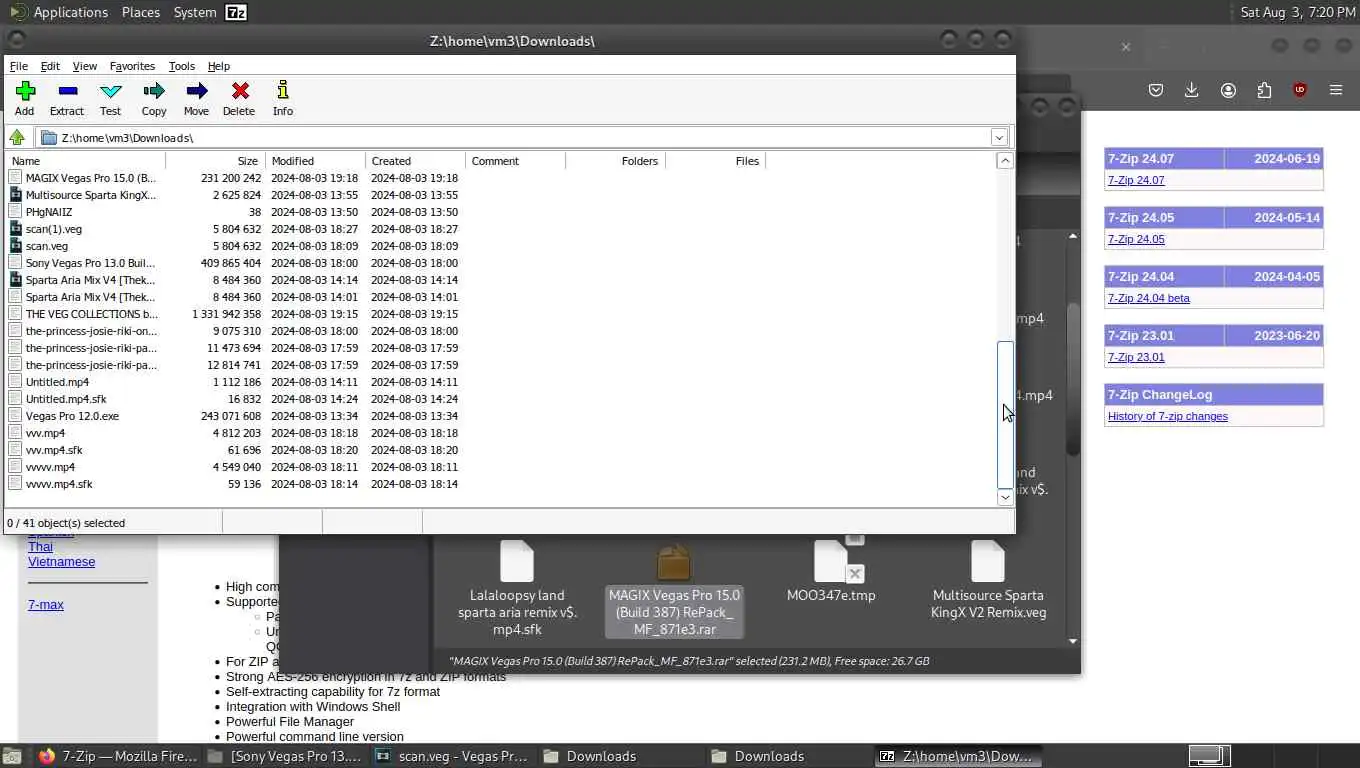This screenshot has width=1360, height=768.
Task: Sort by Size column header
Action: [215, 161]
